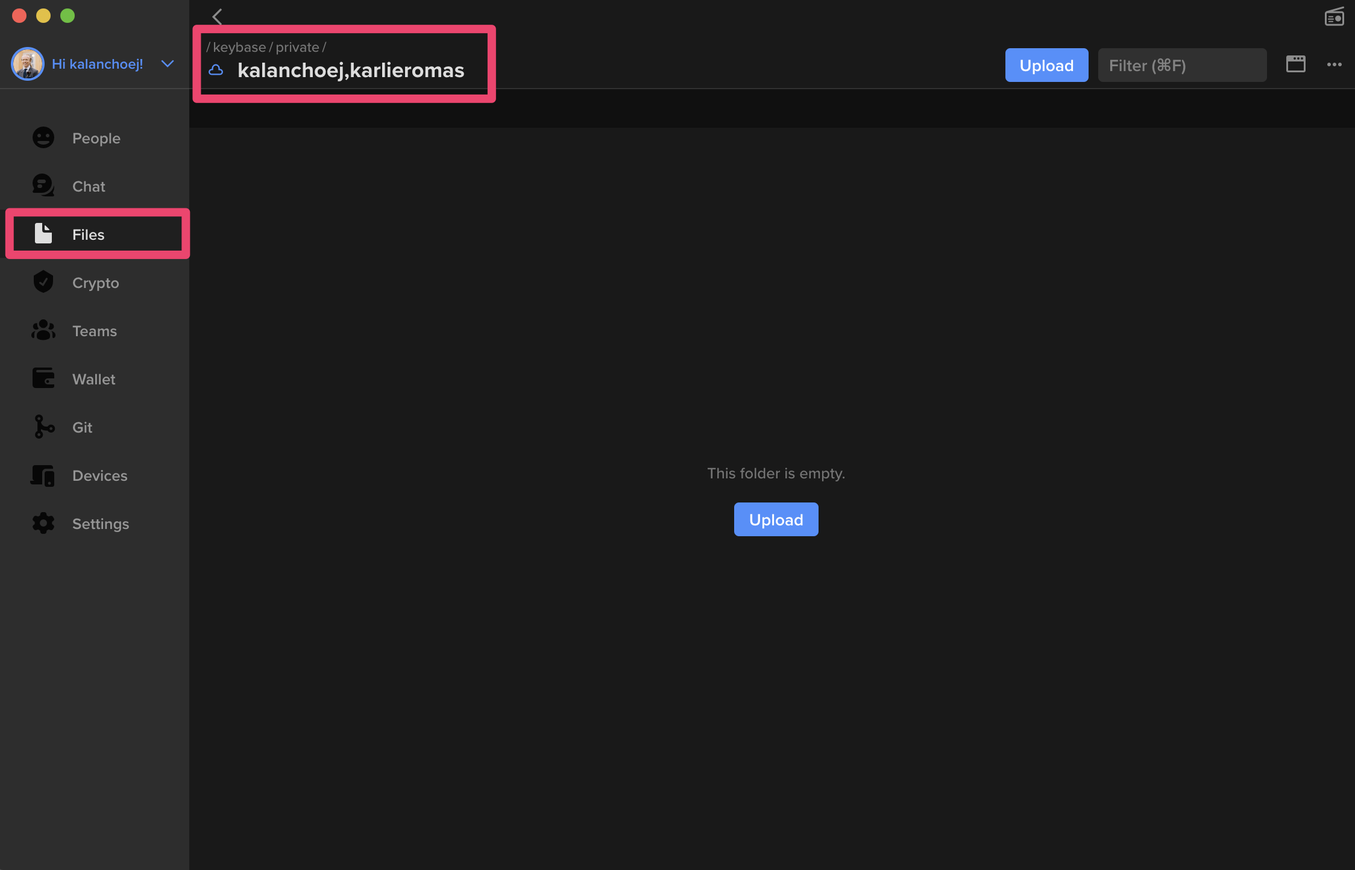Select the Teams label in the sidebar
This screenshot has width=1355, height=870.
tap(94, 330)
